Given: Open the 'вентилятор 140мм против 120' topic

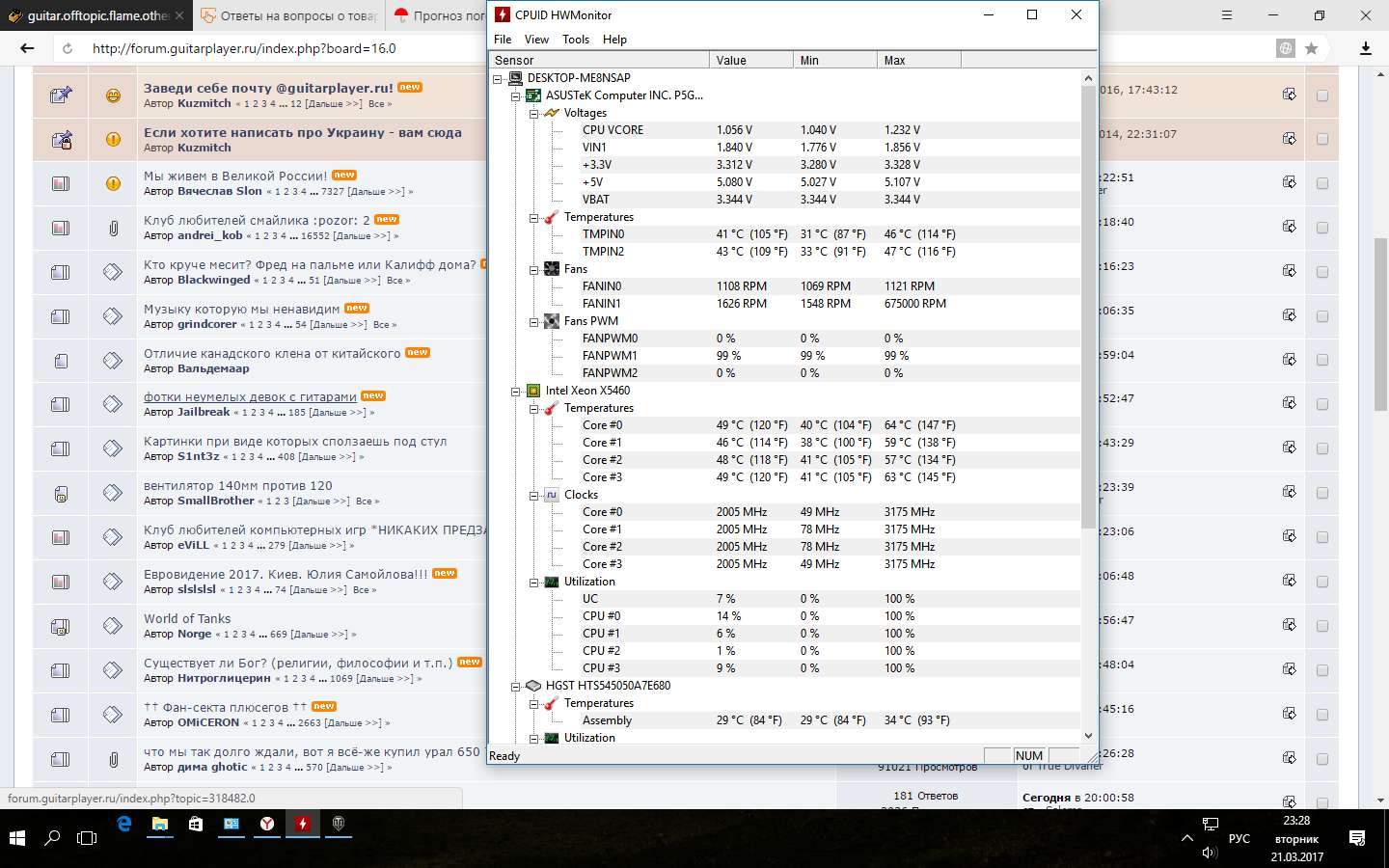Looking at the screenshot, I should 237,486.
